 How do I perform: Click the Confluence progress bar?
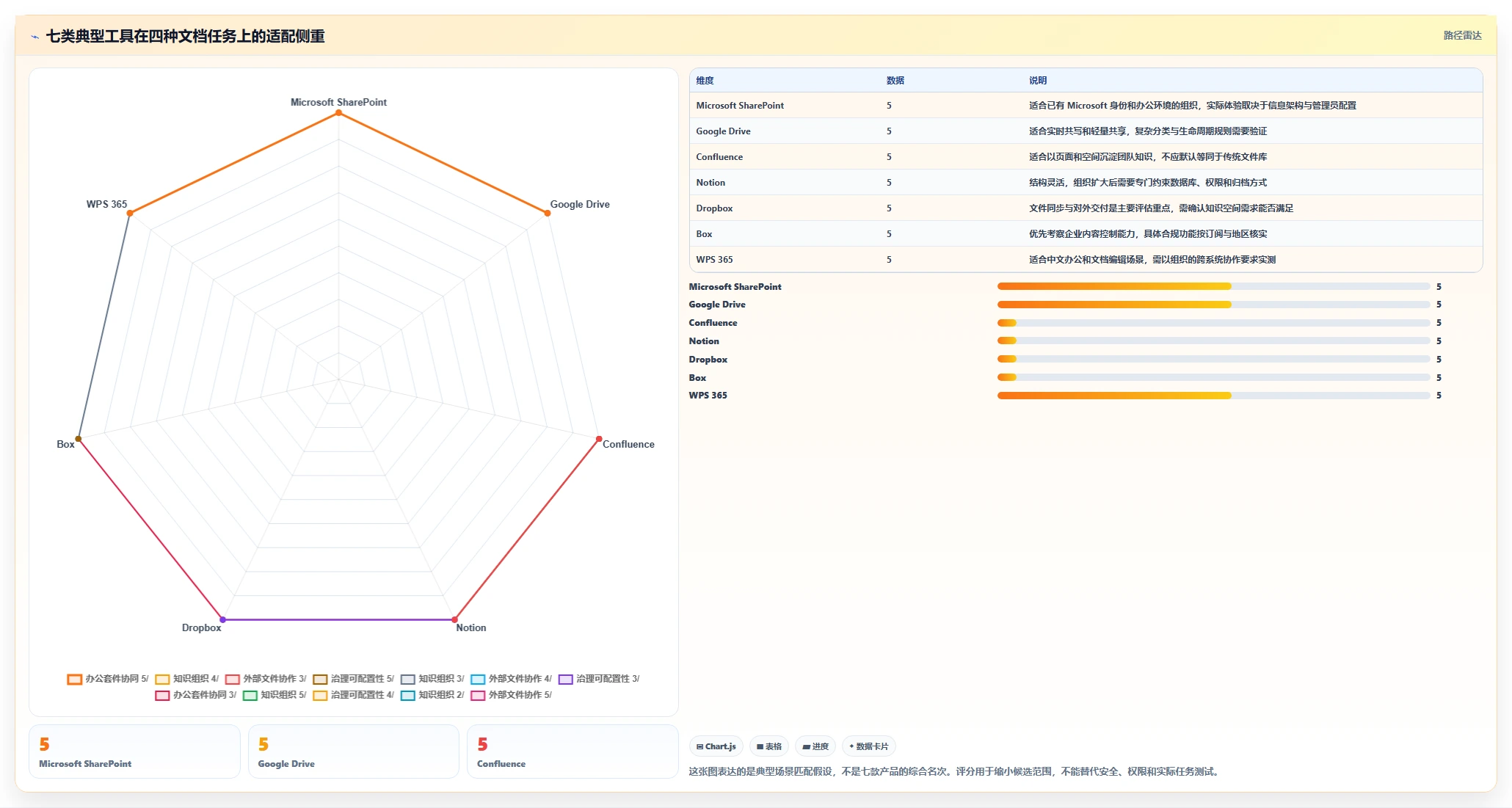pyautogui.click(x=1213, y=323)
